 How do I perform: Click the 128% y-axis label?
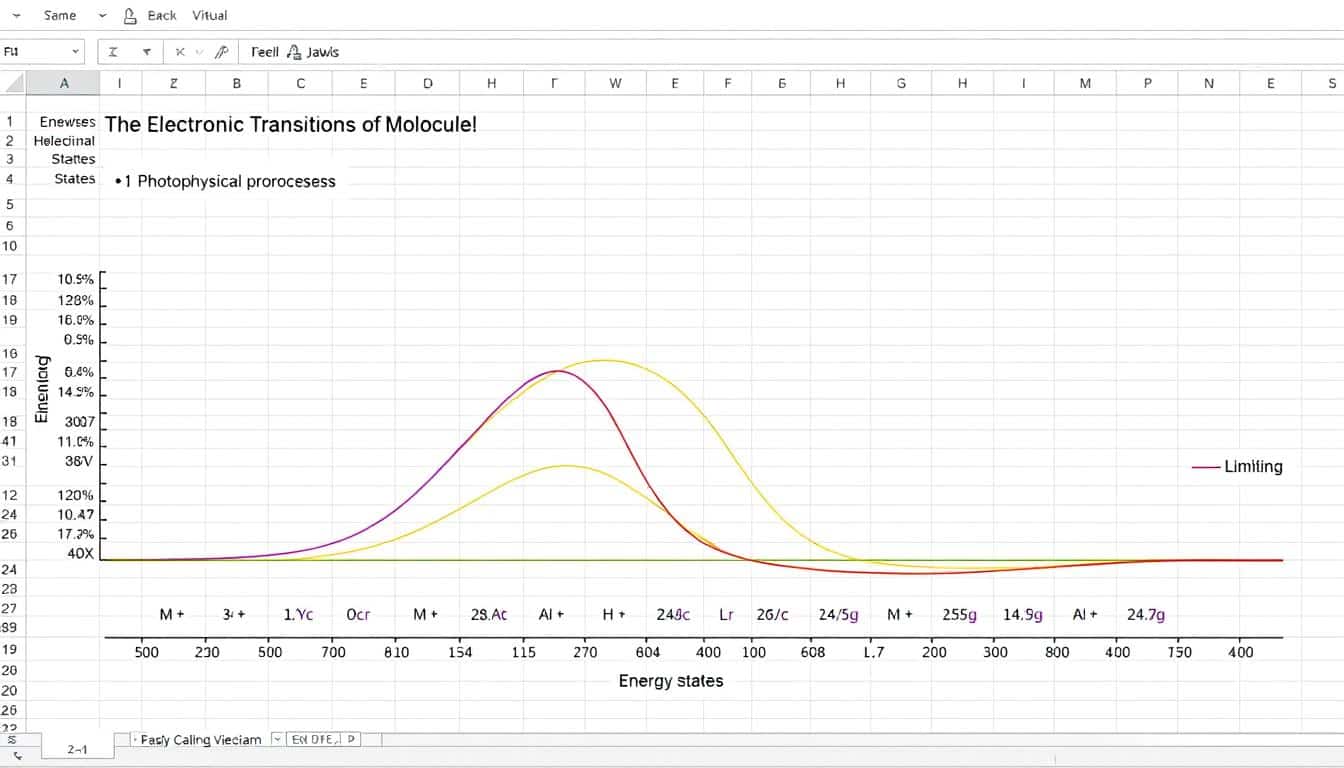click(76, 300)
